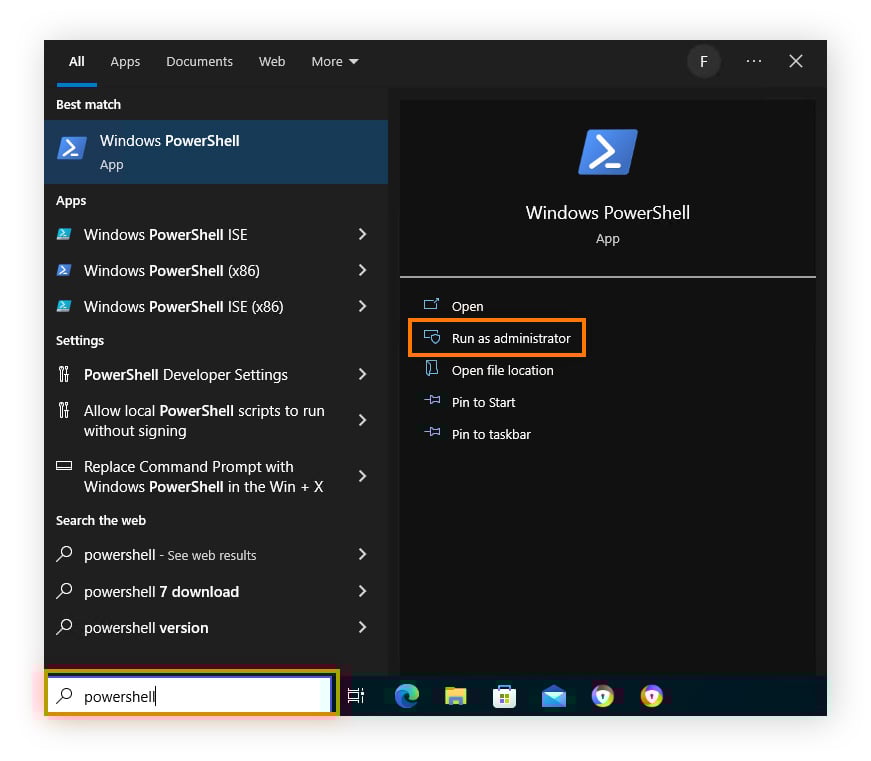Screen dimensions: 871x761
Task: Open Replace Command Prompt with PowerShell setting
Action: (x=216, y=477)
